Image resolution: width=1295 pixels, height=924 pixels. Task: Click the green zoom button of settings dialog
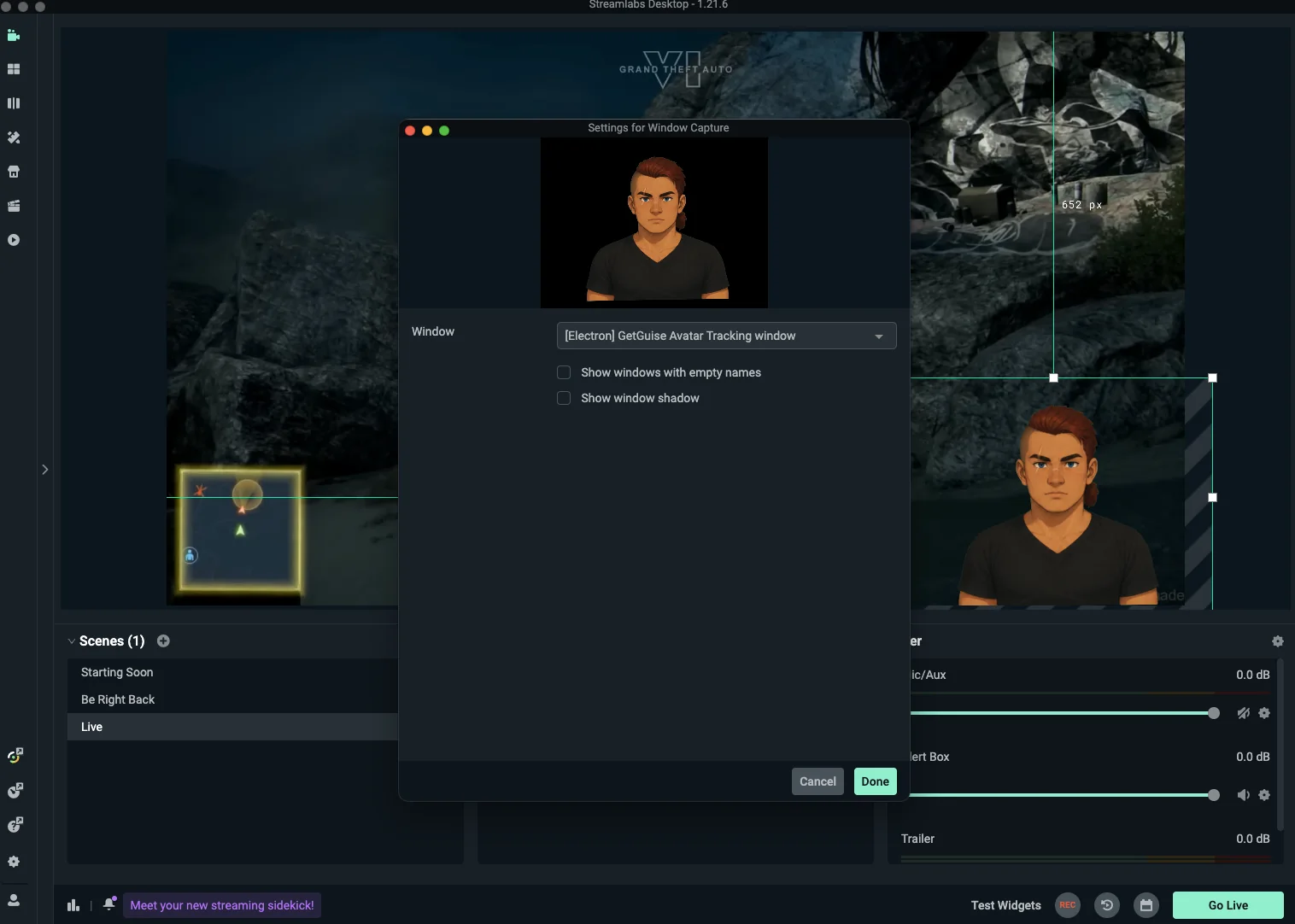(x=444, y=131)
